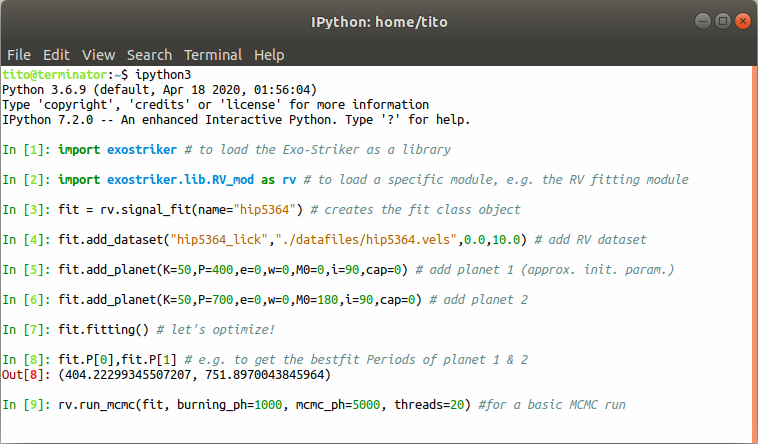758x444 pixels.
Task: Click the value '404.22299345507207'
Action: click(x=128, y=375)
